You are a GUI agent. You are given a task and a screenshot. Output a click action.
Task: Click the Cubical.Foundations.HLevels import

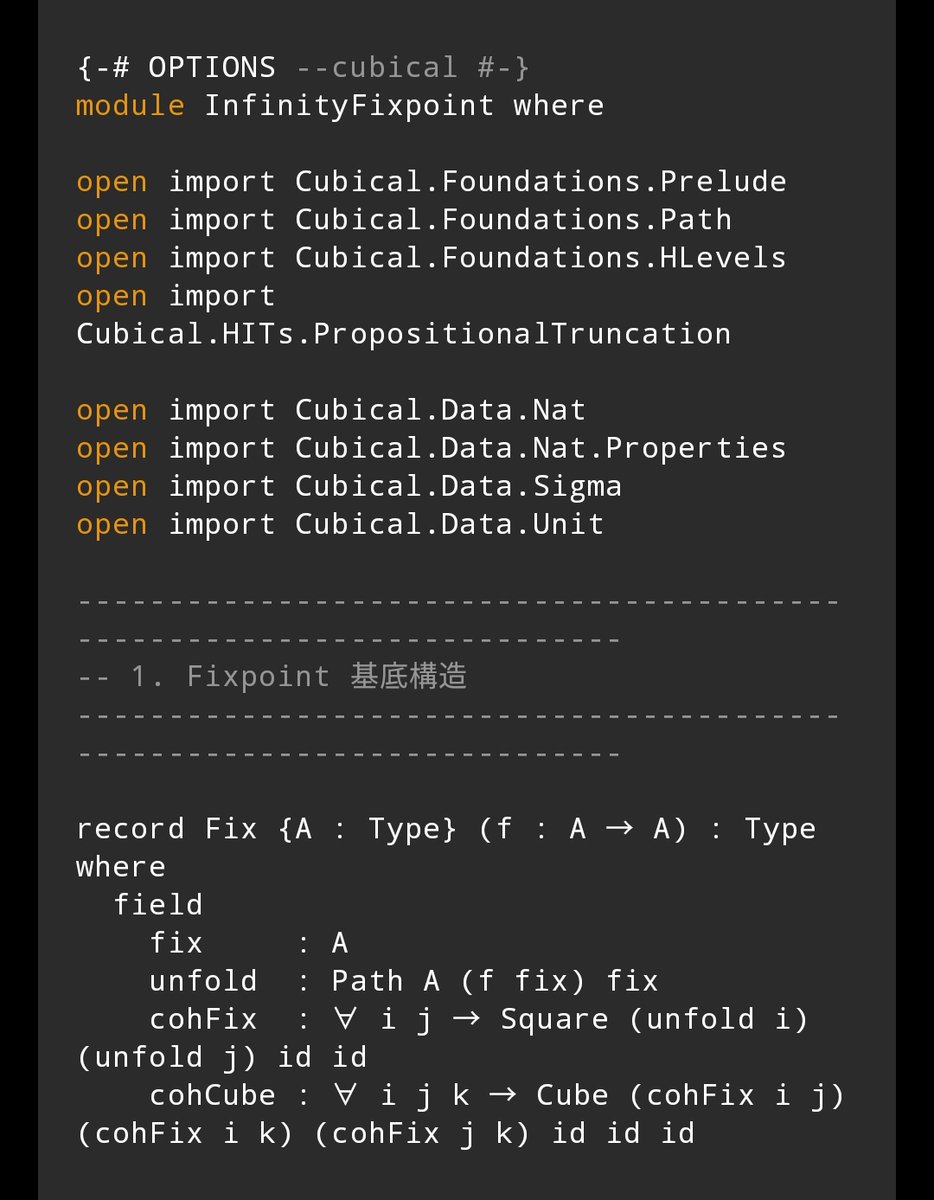[540, 258]
